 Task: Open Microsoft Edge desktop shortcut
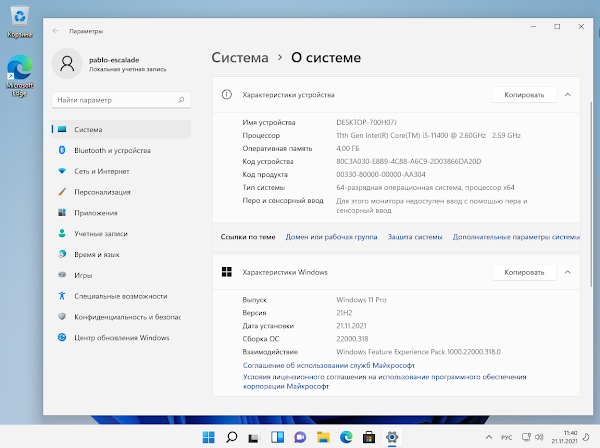20,76
